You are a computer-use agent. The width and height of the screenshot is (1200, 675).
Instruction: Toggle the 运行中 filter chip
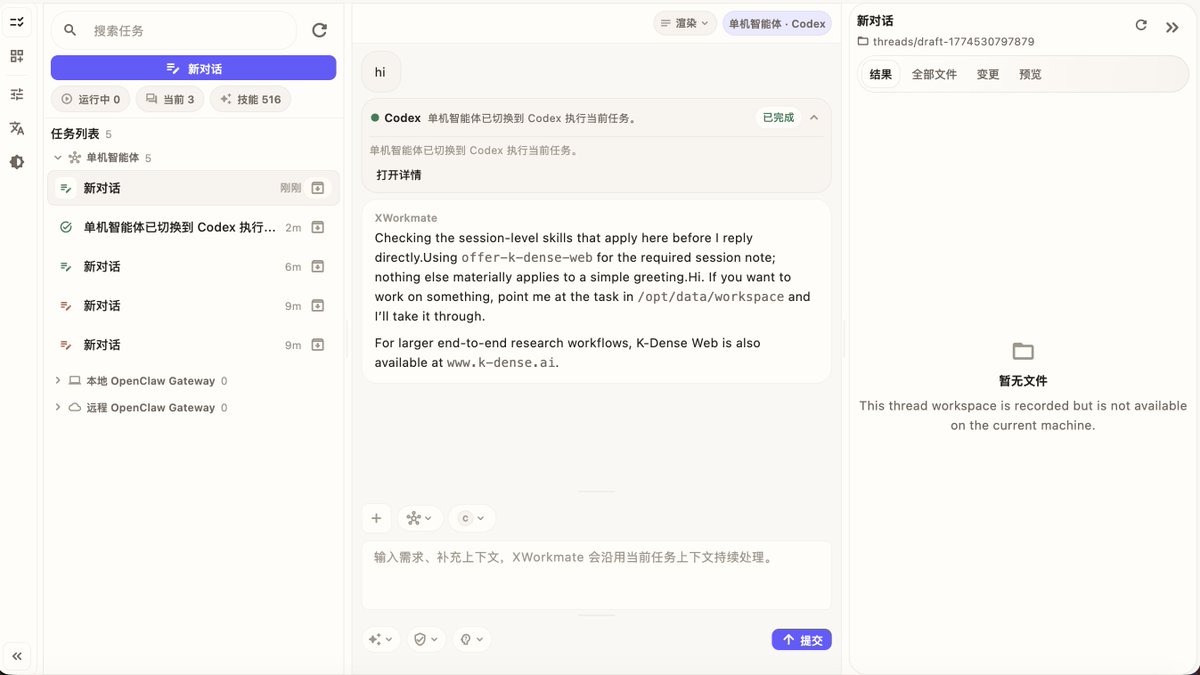click(90, 99)
